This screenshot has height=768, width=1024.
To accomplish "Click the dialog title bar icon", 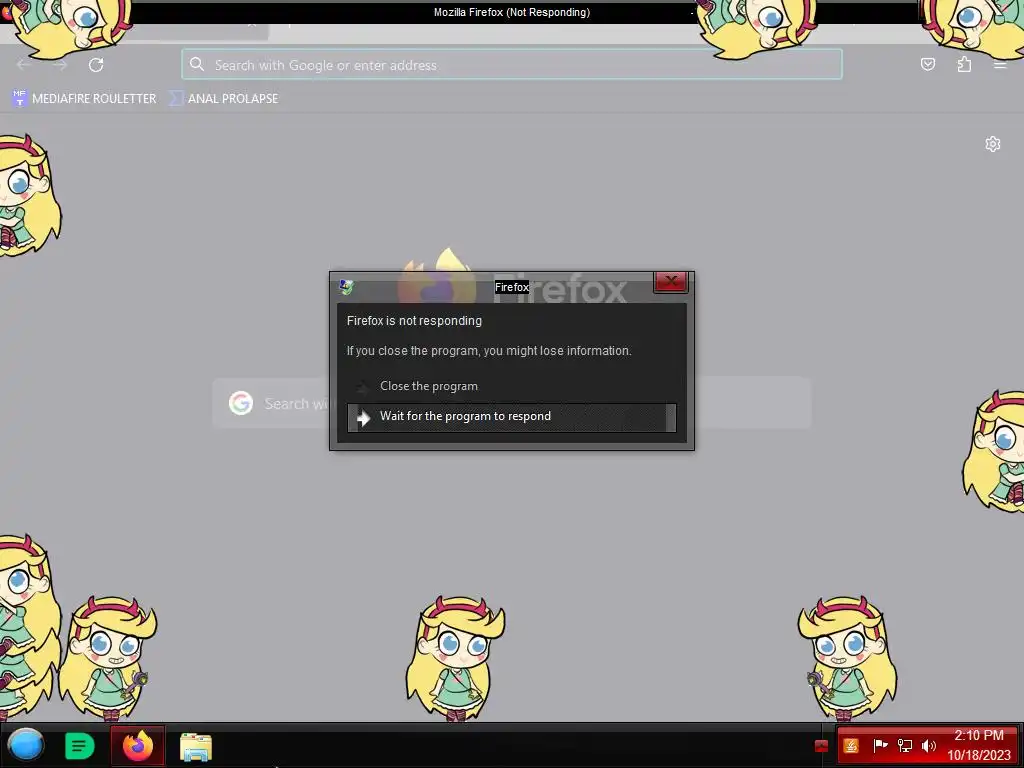I will tap(346, 287).
